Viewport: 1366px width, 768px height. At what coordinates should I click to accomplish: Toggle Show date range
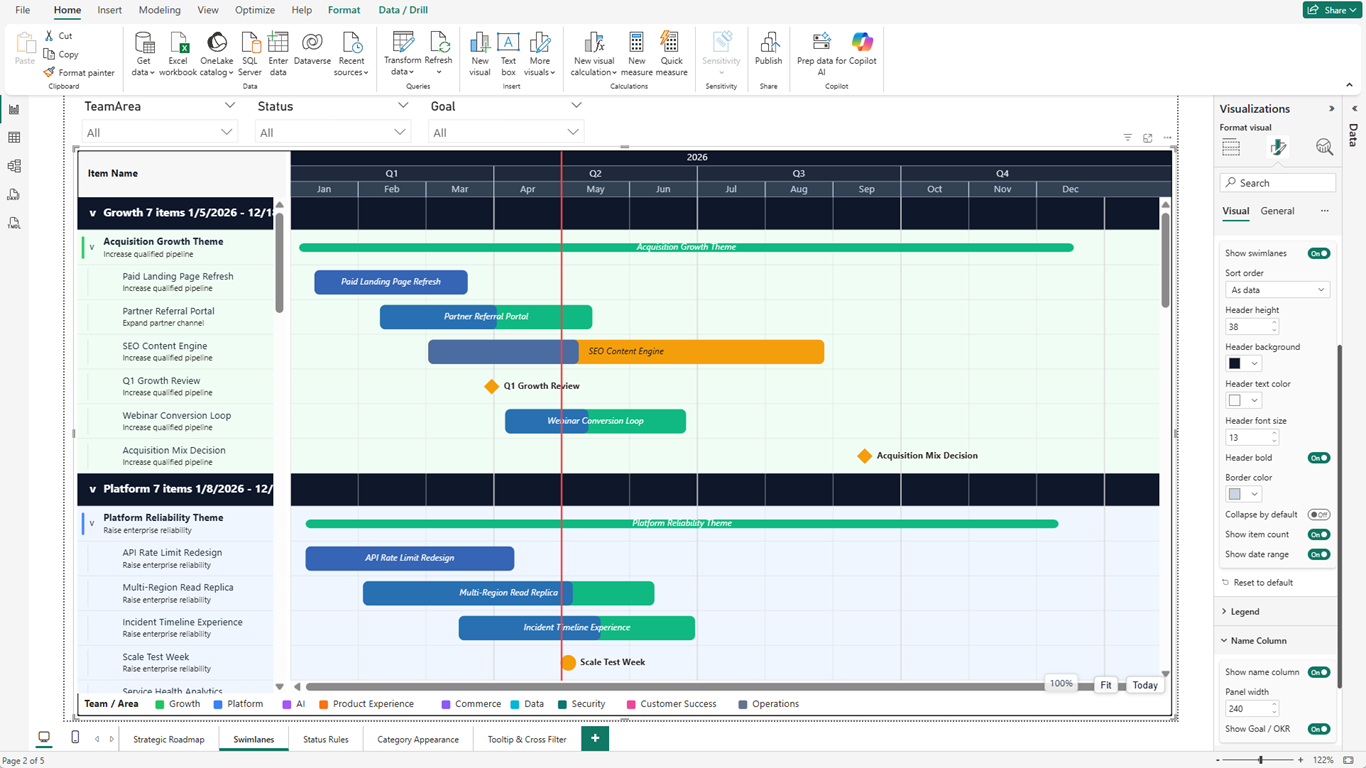tap(1319, 554)
